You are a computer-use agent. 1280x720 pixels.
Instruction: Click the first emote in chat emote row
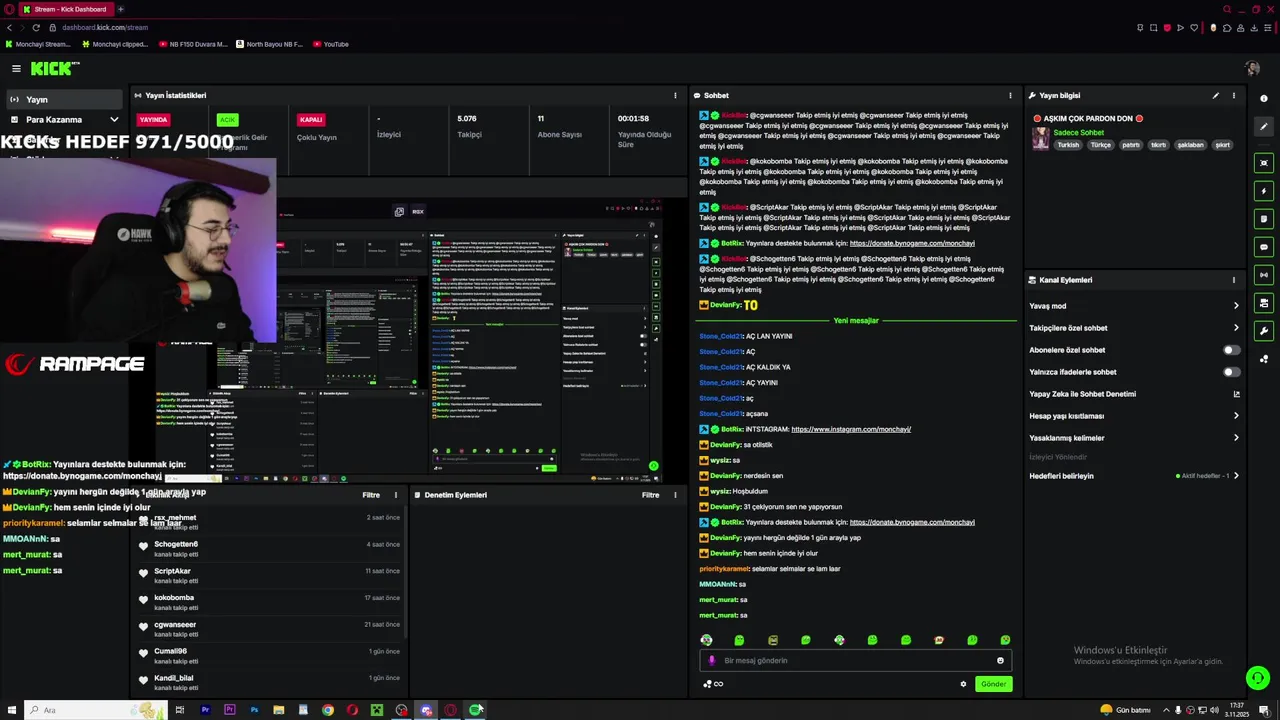click(x=706, y=640)
